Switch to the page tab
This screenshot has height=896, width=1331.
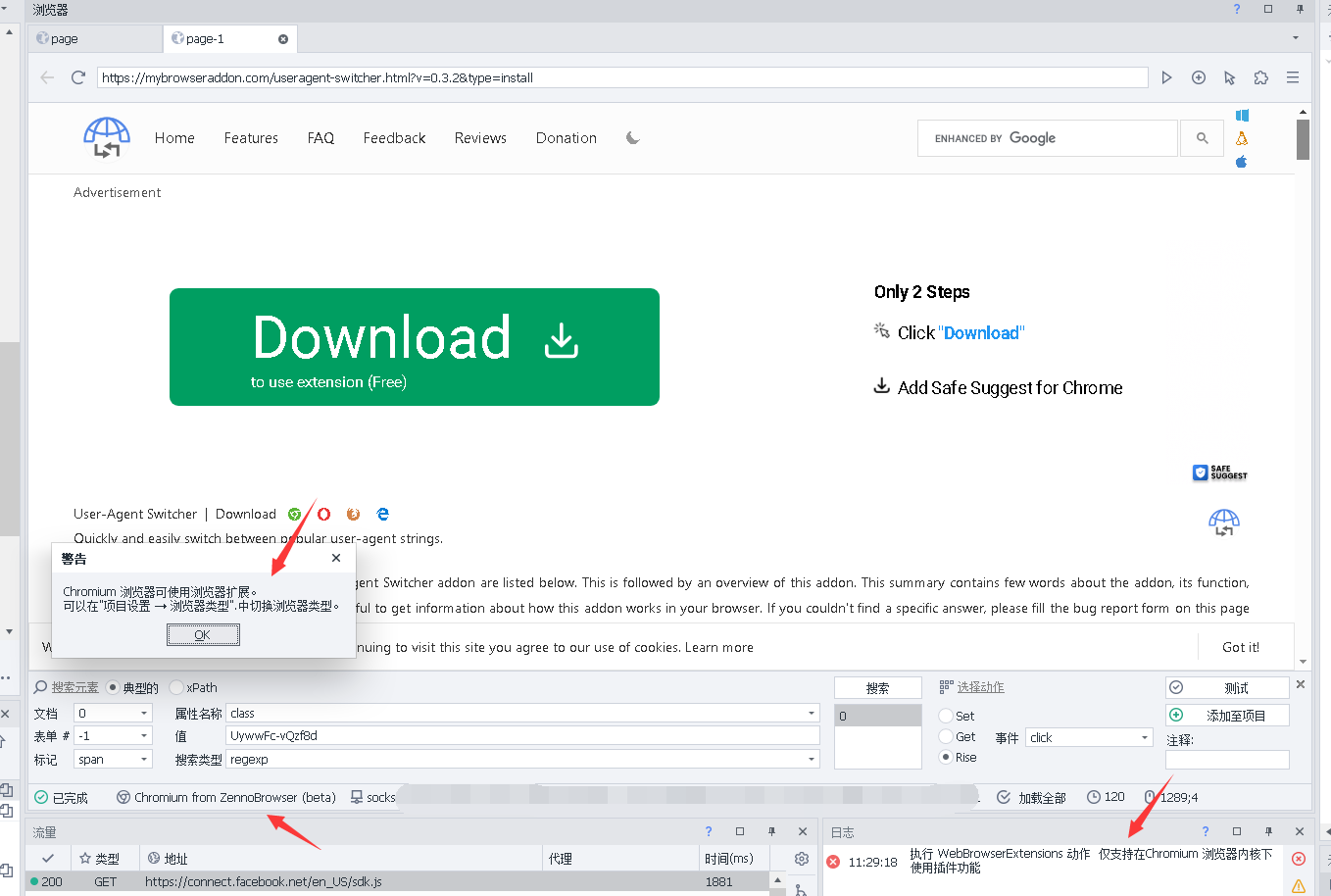pos(94,38)
